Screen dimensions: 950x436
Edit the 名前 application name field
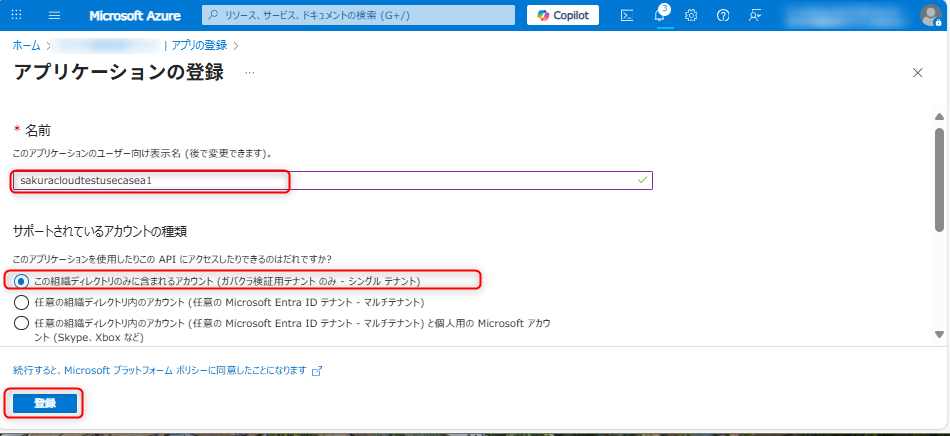pyautogui.click(x=333, y=180)
